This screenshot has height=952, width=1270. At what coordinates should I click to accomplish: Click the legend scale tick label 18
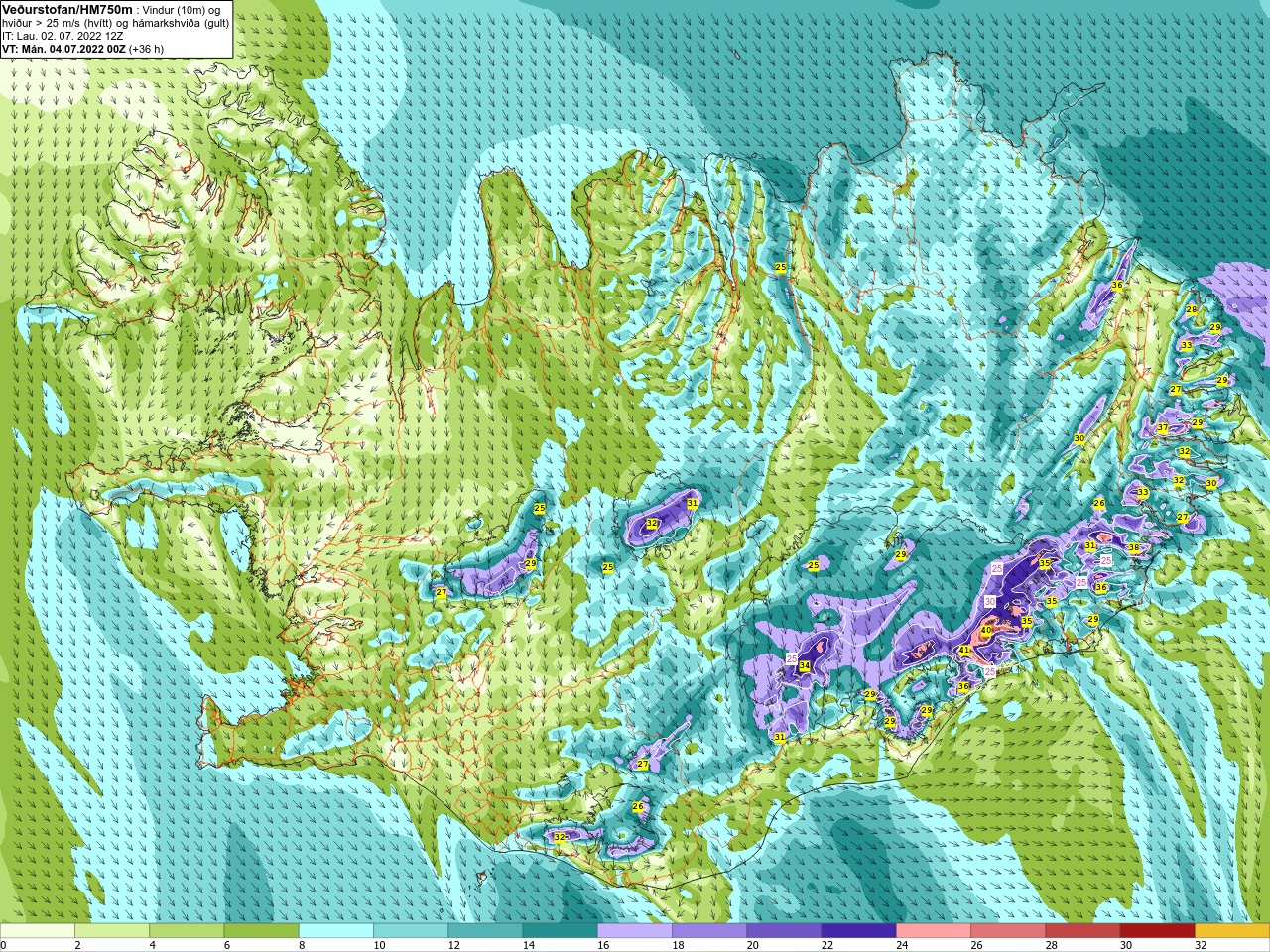pyautogui.click(x=678, y=945)
